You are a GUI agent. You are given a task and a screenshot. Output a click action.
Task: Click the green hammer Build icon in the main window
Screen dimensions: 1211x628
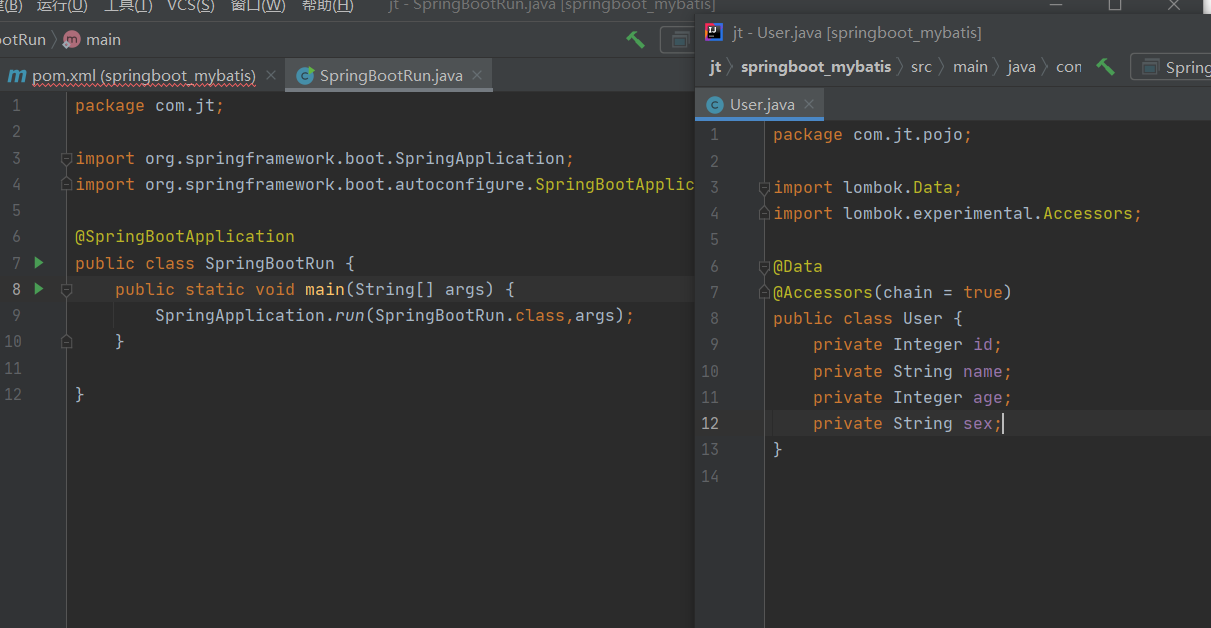[635, 40]
